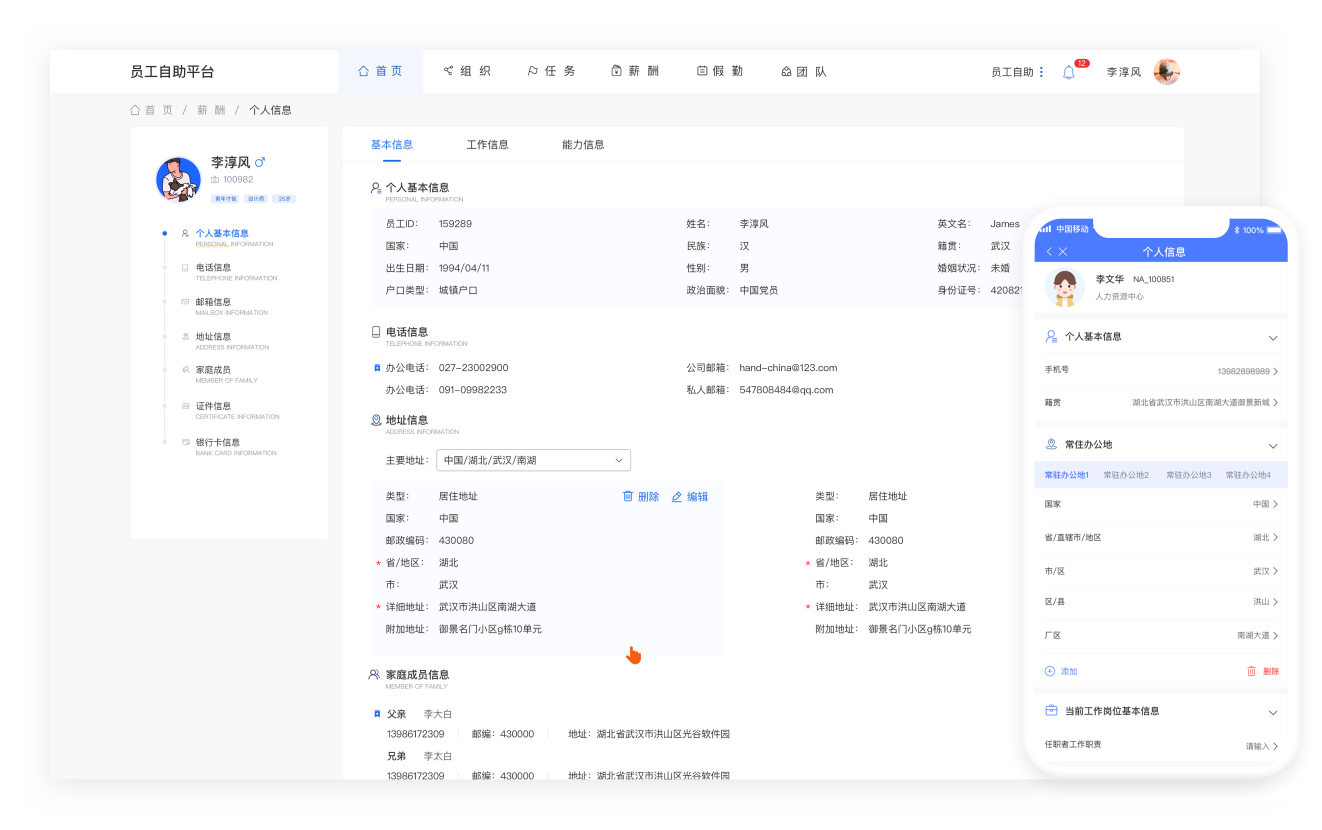Click the person icon beside 个人基本信息 heading

[x=376, y=188]
